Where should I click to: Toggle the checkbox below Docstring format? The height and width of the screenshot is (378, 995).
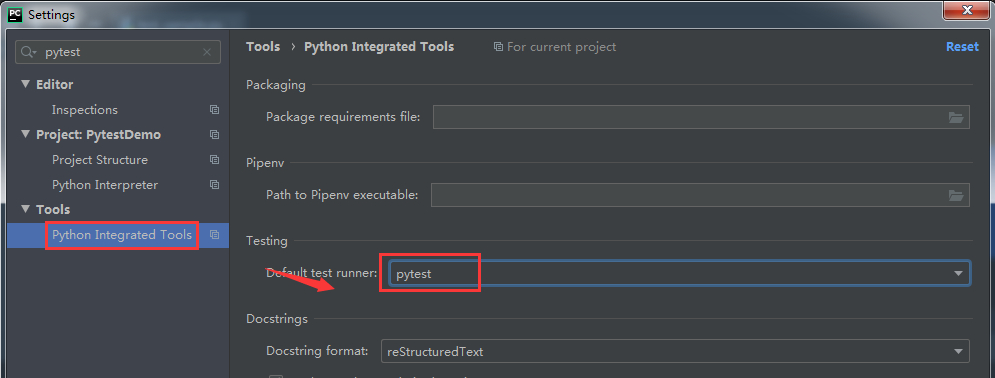point(275,375)
